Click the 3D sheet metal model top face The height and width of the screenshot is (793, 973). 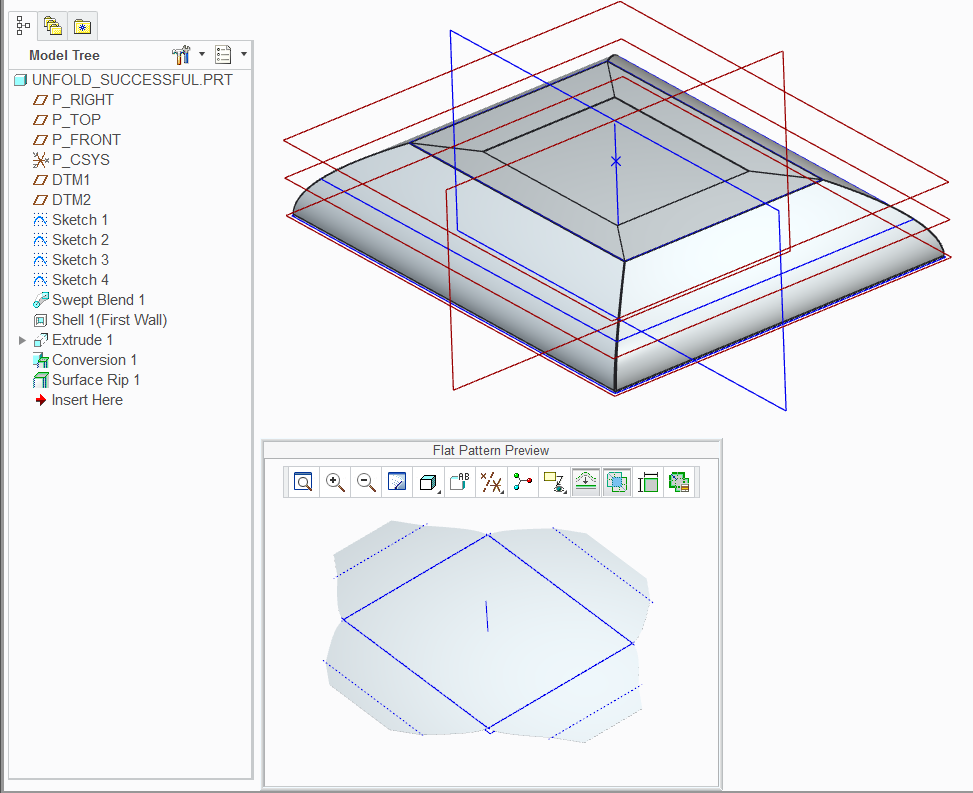(614, 161)
